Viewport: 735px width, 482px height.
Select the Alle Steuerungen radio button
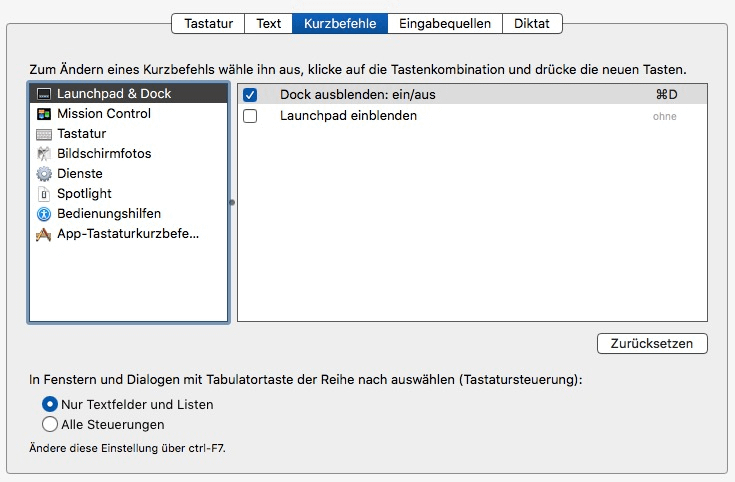coord(50,425)
